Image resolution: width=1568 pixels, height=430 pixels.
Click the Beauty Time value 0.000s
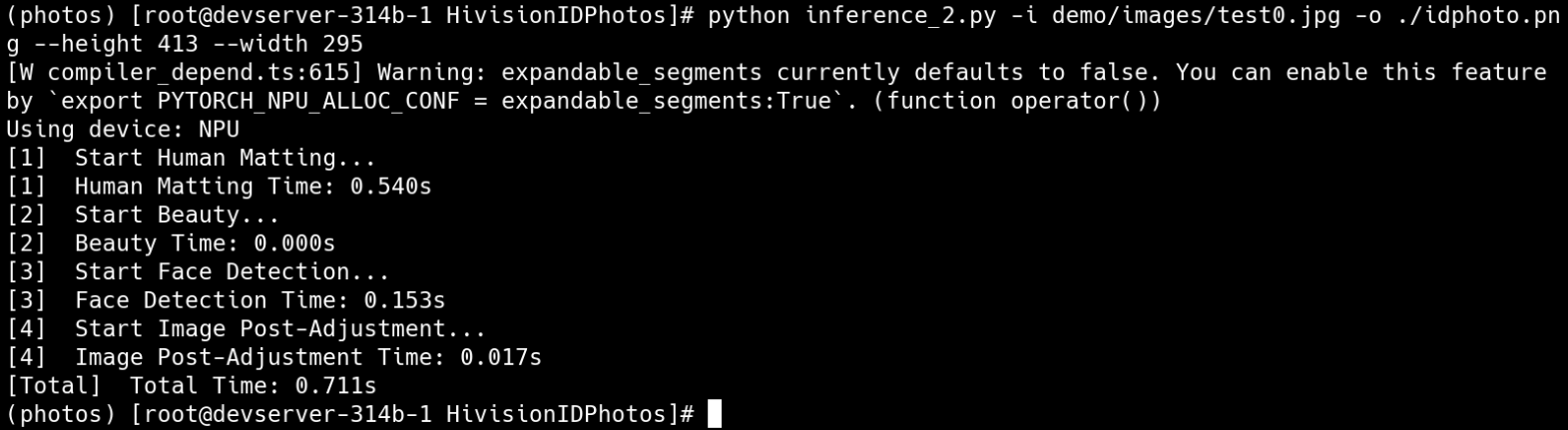294,243
